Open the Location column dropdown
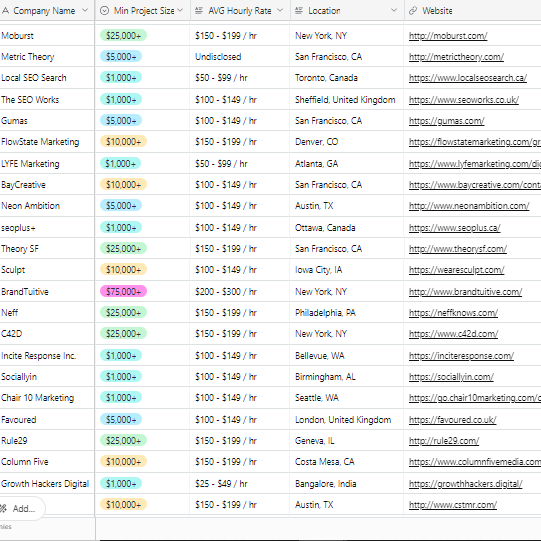The width and height of the screenshot is (541, 541). tap(394, 11)
